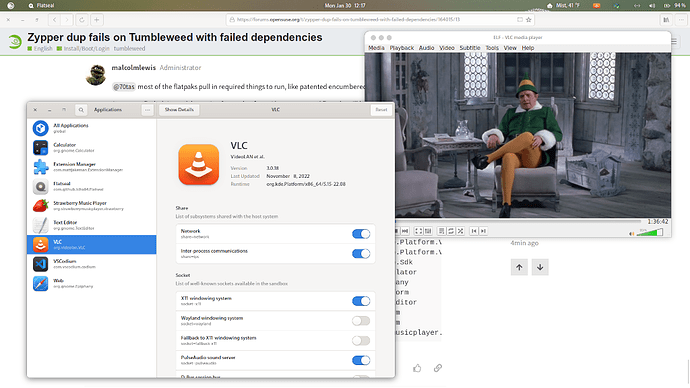Toggle VLC playlist view button

pyautogui.click(x=441, y=231)
